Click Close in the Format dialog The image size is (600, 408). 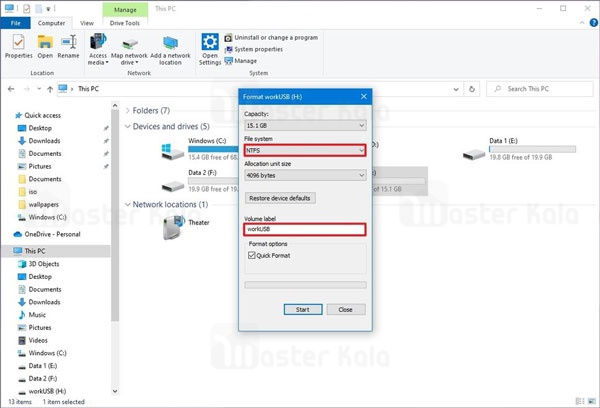pos(346,309)
